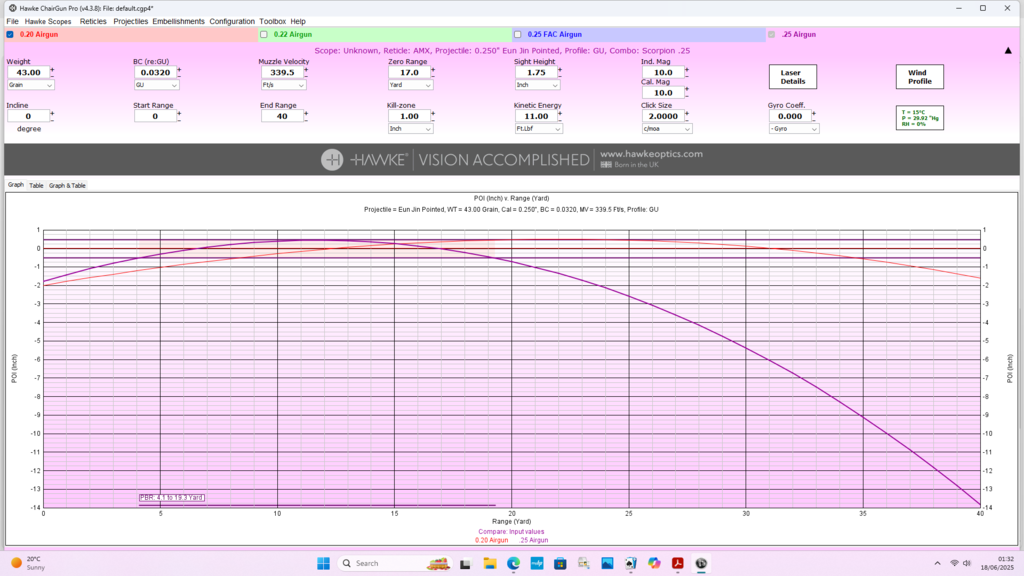Open the myHP taskbar app
The width and height of the screenshot is (1024, 576).
(x=537, y=564)
